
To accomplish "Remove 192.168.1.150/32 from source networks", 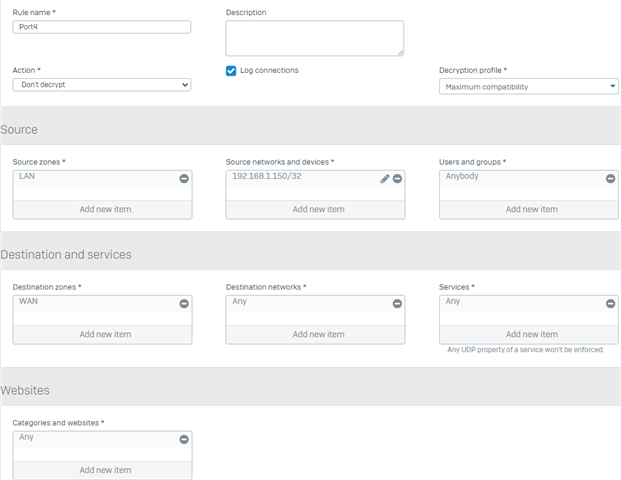I will coord(397,179).
